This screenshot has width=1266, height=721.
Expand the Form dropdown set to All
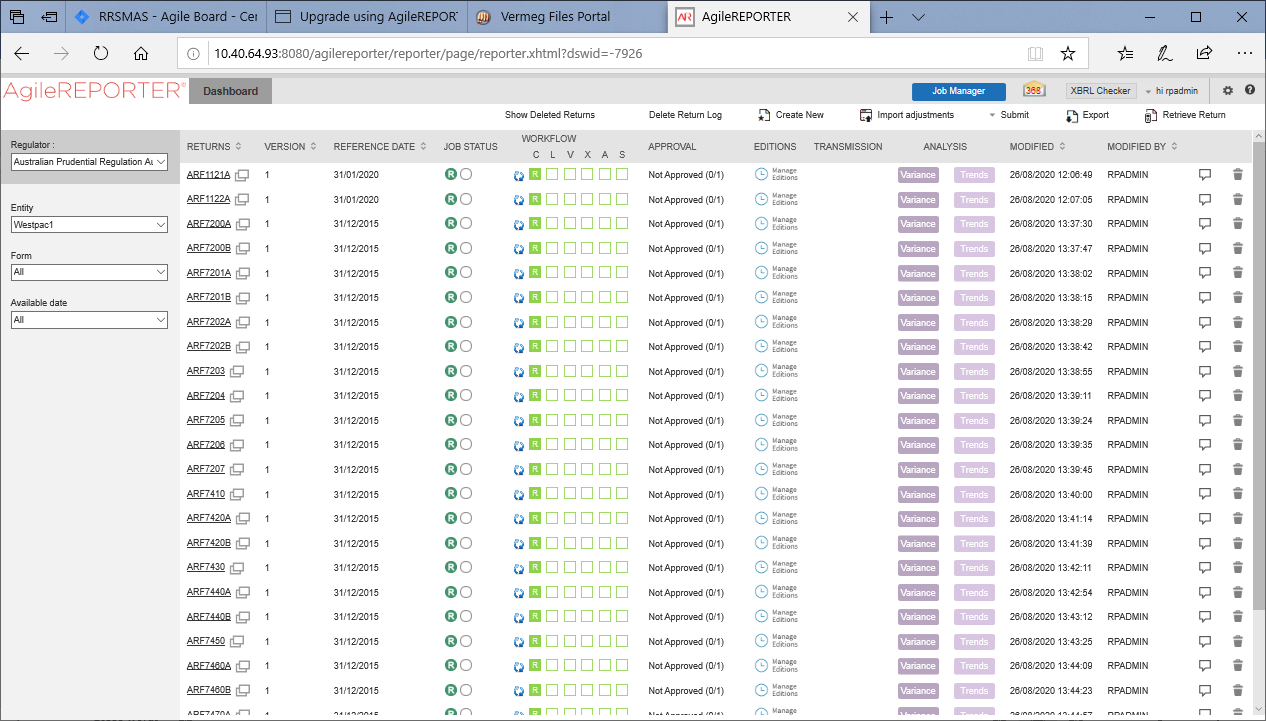point(89,272)
